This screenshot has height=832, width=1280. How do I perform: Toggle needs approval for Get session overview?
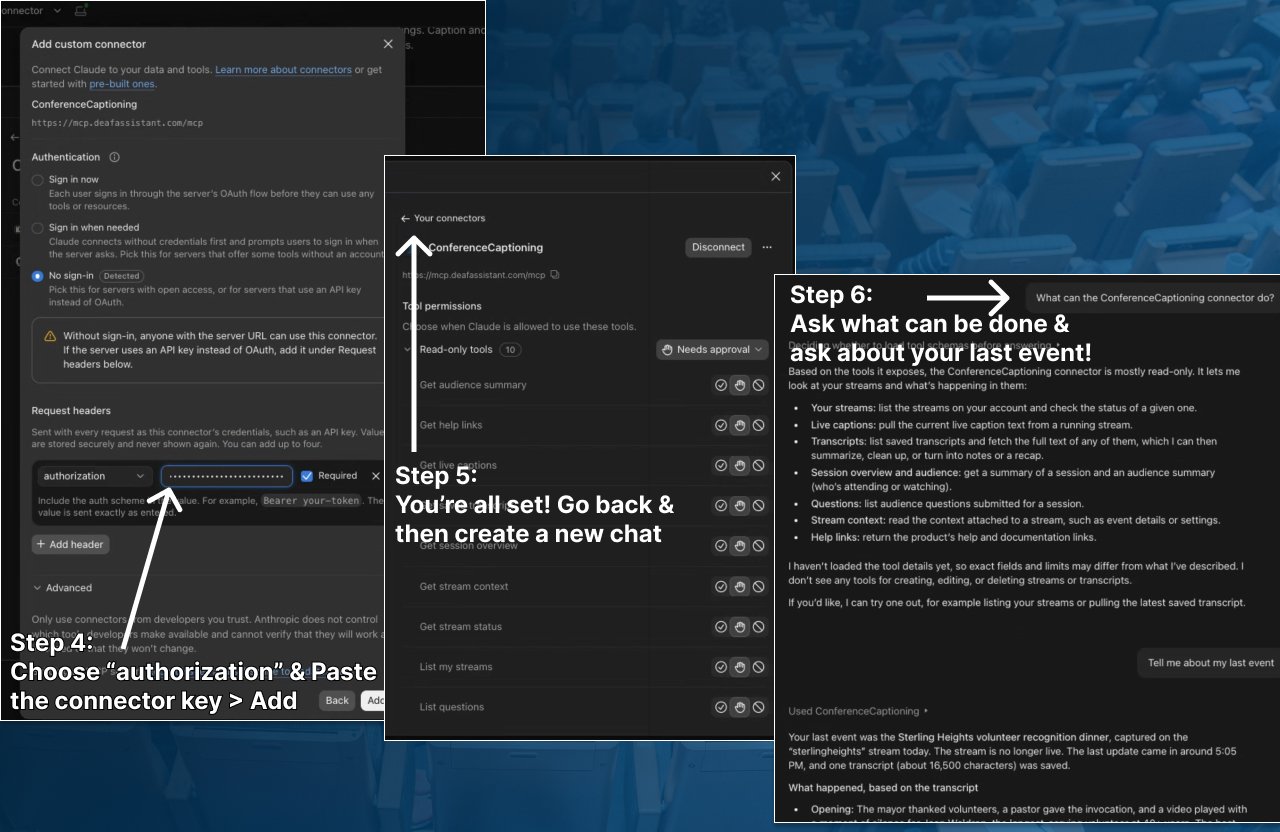point(740,546)
